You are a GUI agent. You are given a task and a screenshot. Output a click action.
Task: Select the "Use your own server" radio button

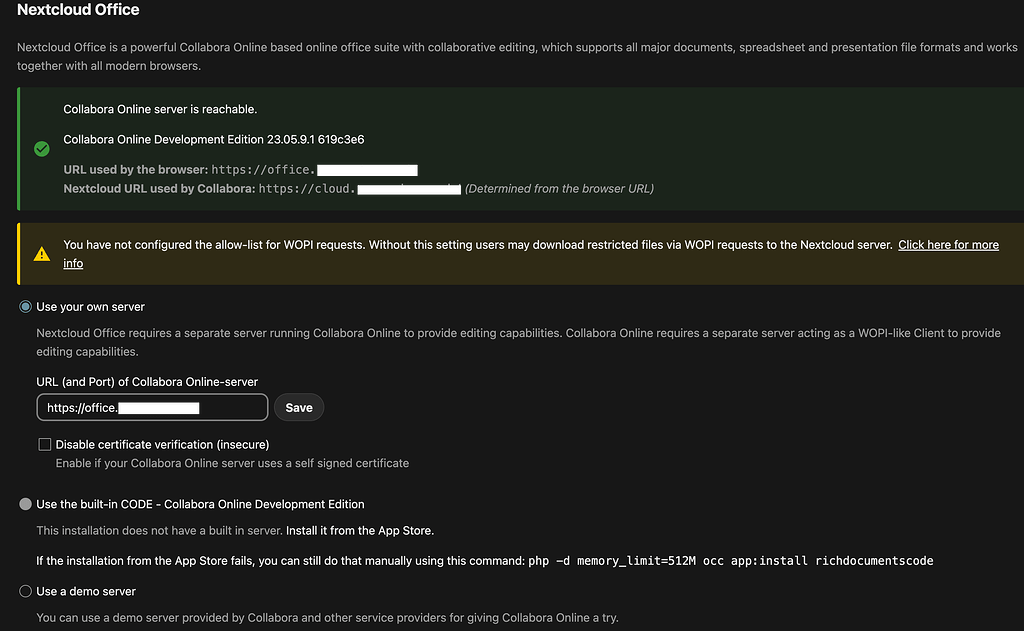pyautogui.click(x=26, y=307)
